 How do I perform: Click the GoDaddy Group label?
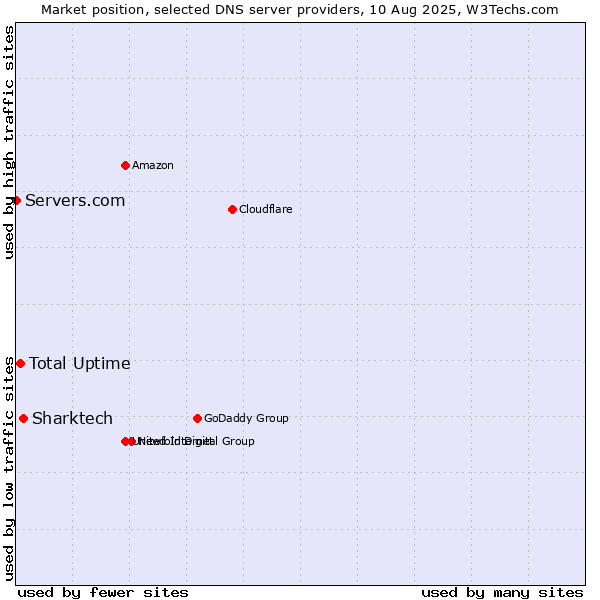point(246,418)
